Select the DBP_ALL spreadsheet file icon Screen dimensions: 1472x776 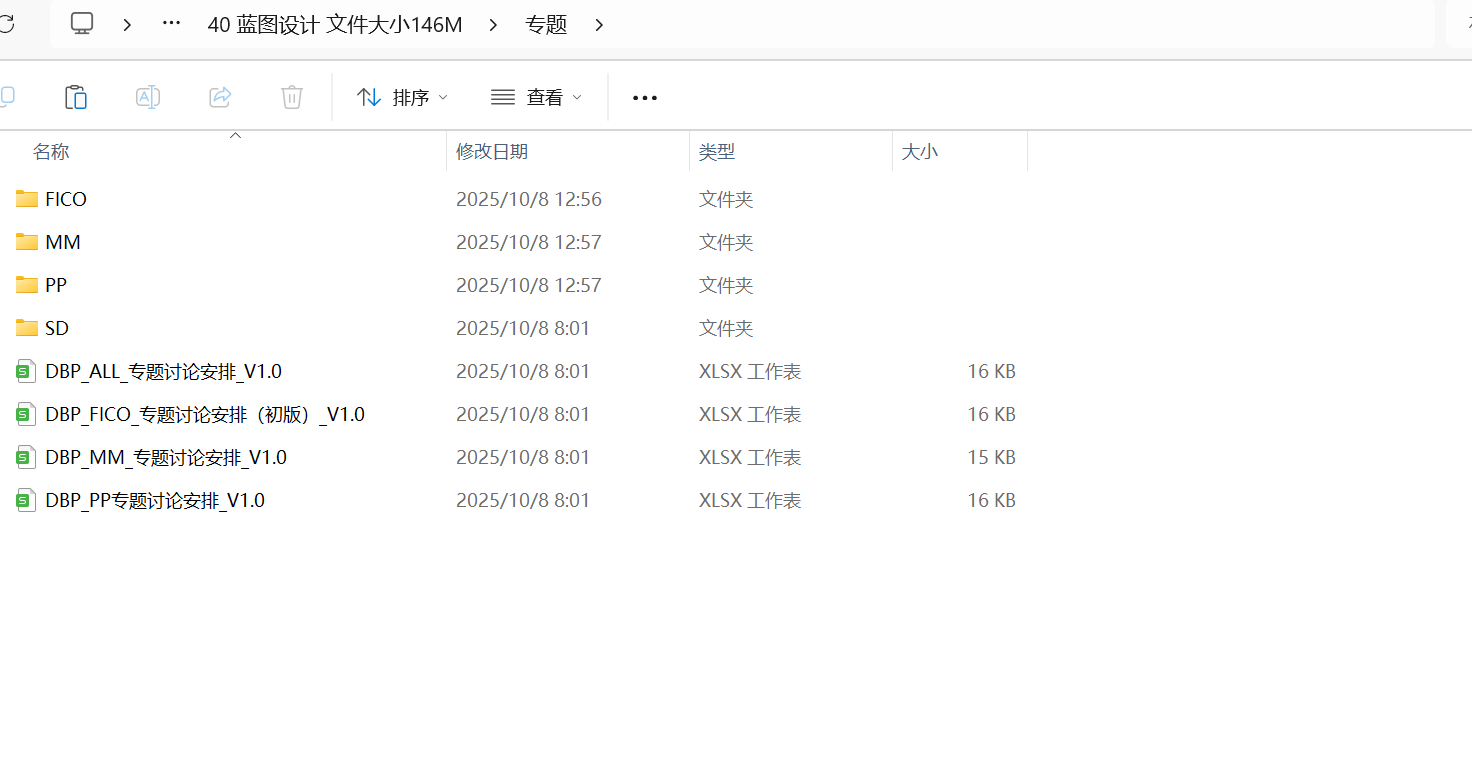click(x=27, y=372)
